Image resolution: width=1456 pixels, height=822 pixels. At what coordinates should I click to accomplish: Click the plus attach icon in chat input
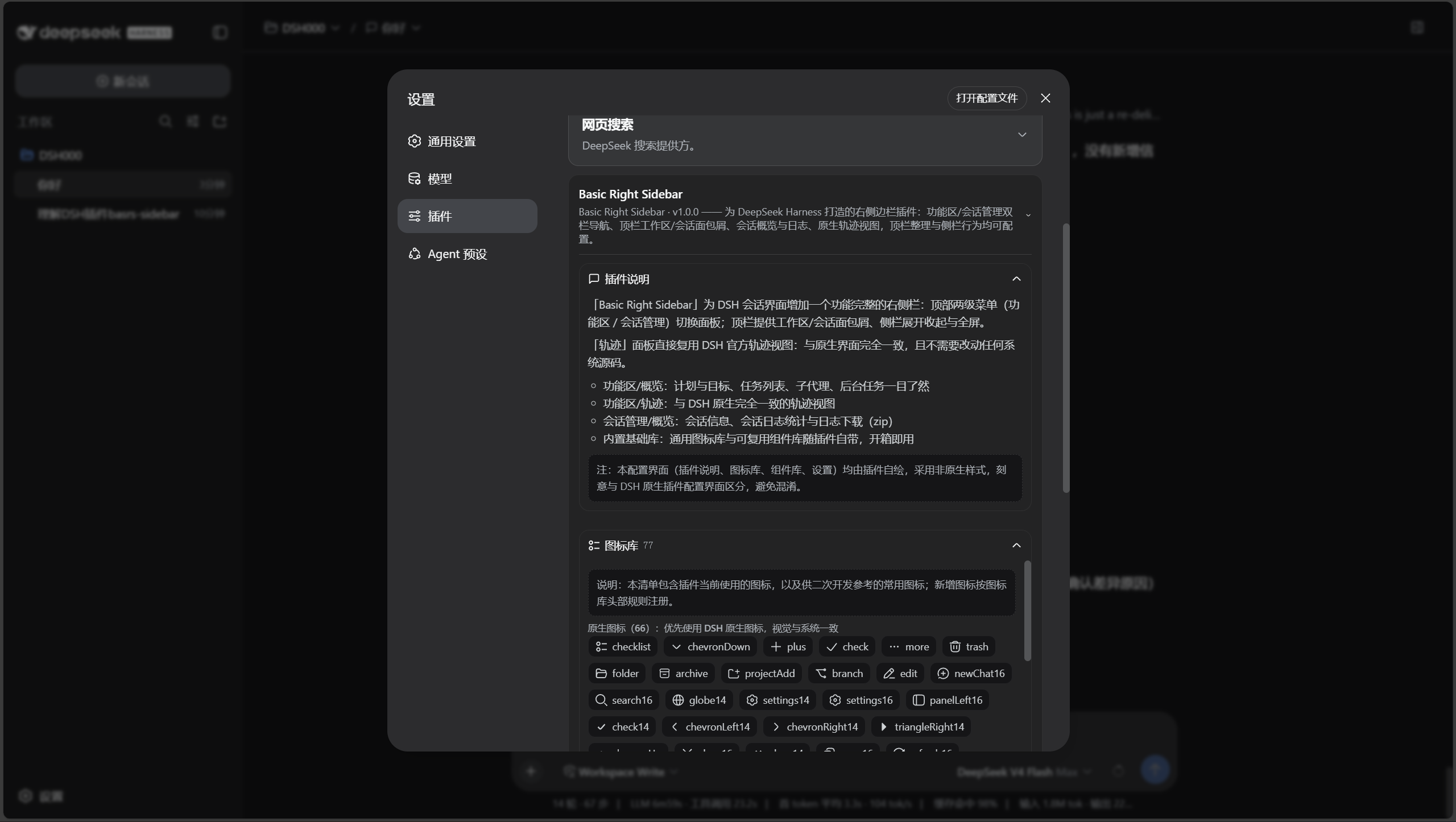[x=531, y=771]
